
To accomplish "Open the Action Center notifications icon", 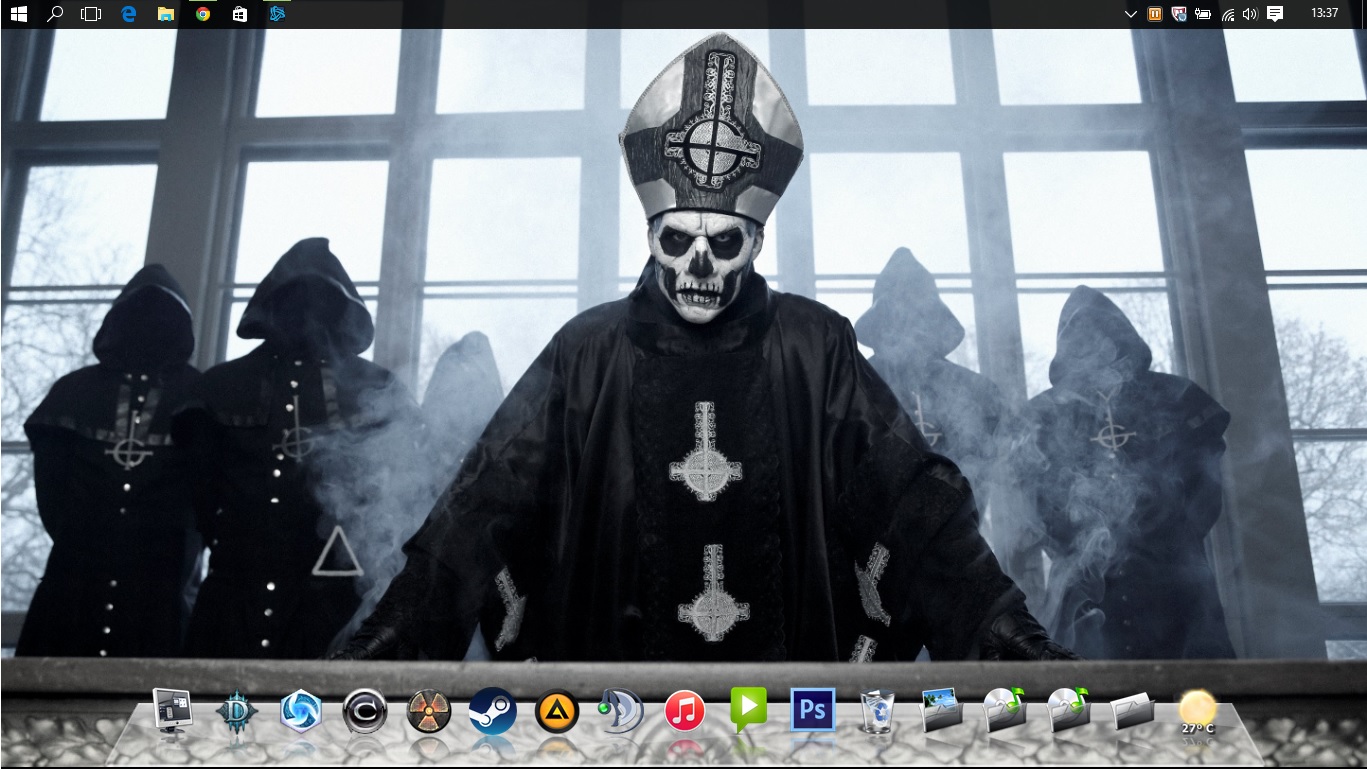I will (x=1275, y=14).
